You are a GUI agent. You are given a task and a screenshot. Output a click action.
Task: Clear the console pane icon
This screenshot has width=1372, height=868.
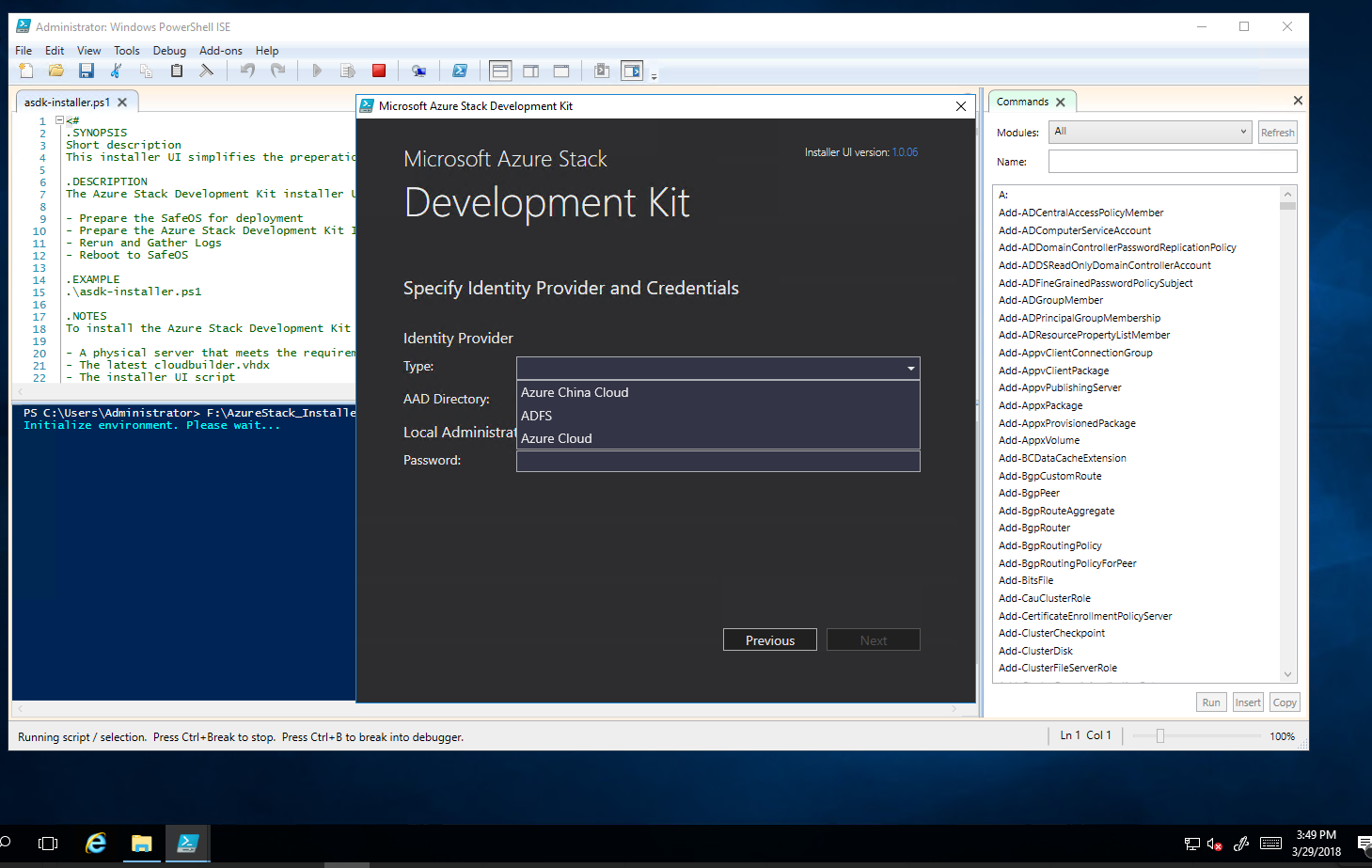pyautogui.click(x=206, y=71)
